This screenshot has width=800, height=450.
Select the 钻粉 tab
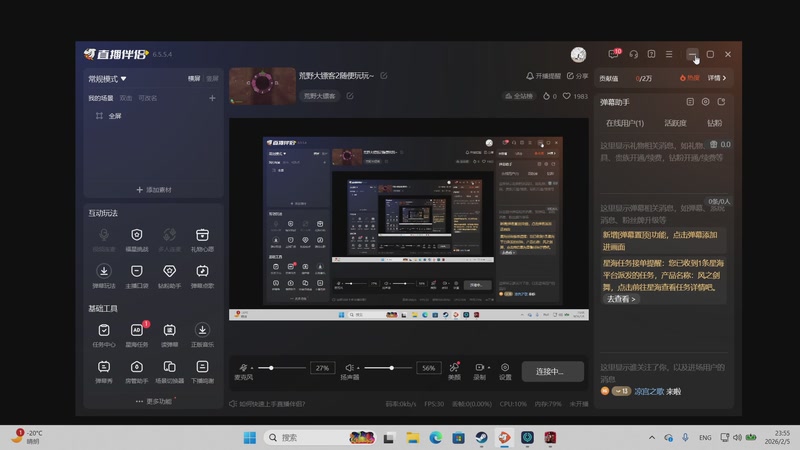[714, 123]
